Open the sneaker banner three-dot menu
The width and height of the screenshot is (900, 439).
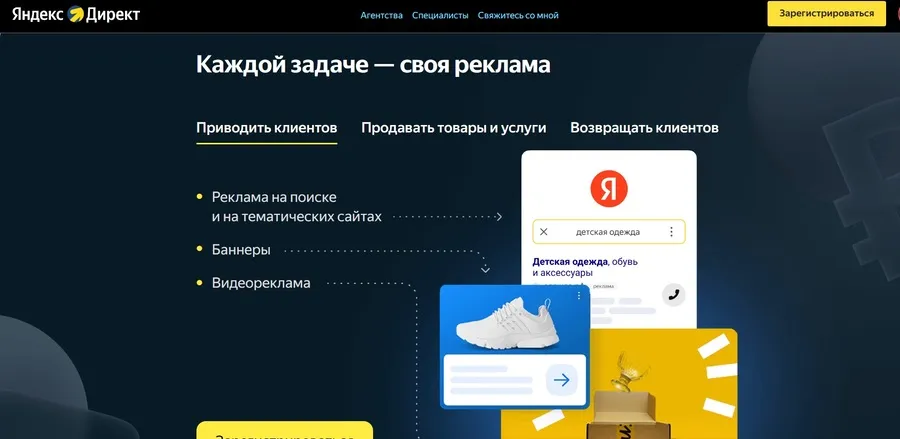(579, 296)
